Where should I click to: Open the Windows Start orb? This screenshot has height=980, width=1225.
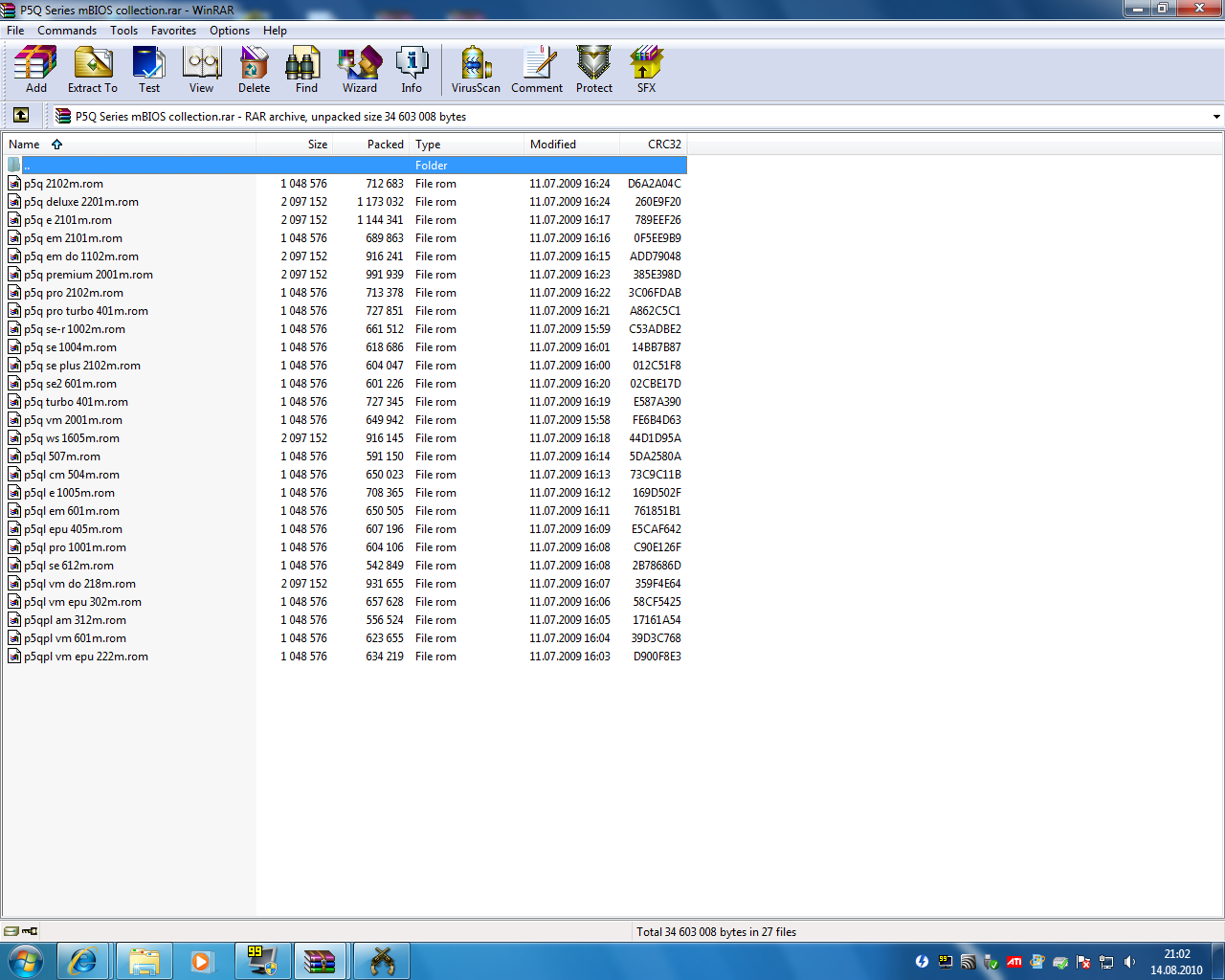(x=25, y=961)
